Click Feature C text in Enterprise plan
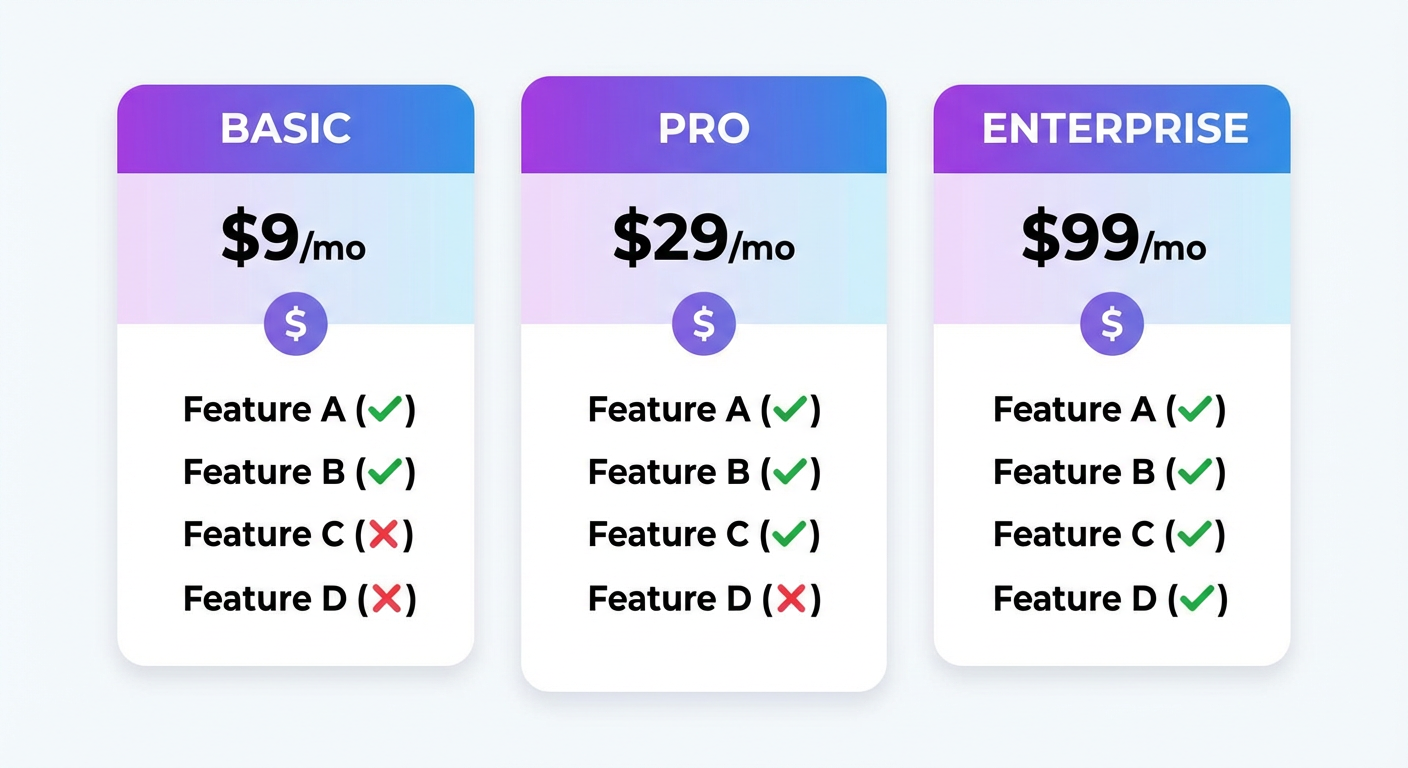The width and height of the screenshot is (1408, 768). click(1073, 535)
